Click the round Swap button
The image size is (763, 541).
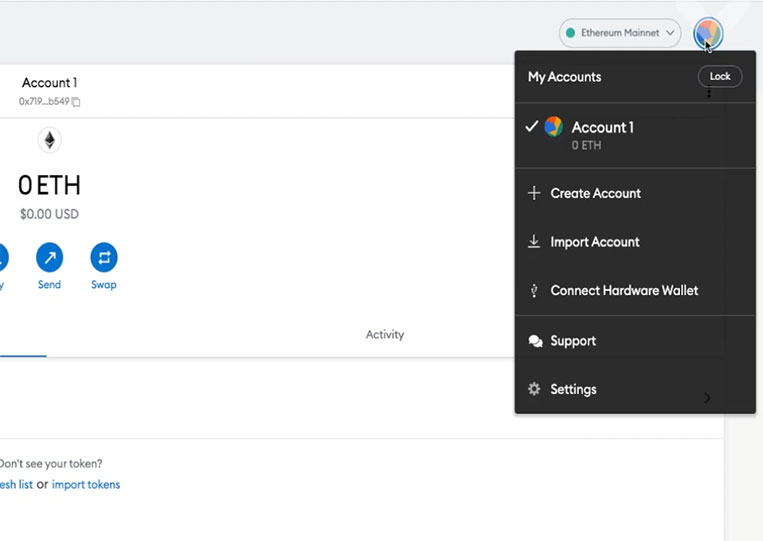tap(104, 257)
